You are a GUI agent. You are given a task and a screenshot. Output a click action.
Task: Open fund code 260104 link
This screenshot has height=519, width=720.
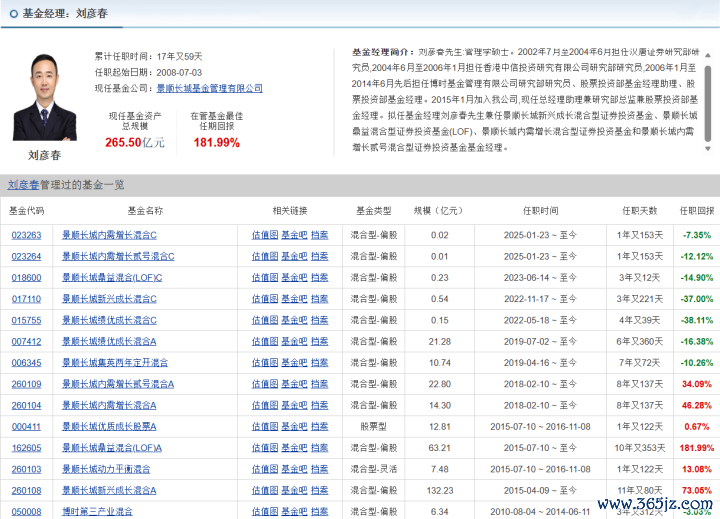pos(26,406)
